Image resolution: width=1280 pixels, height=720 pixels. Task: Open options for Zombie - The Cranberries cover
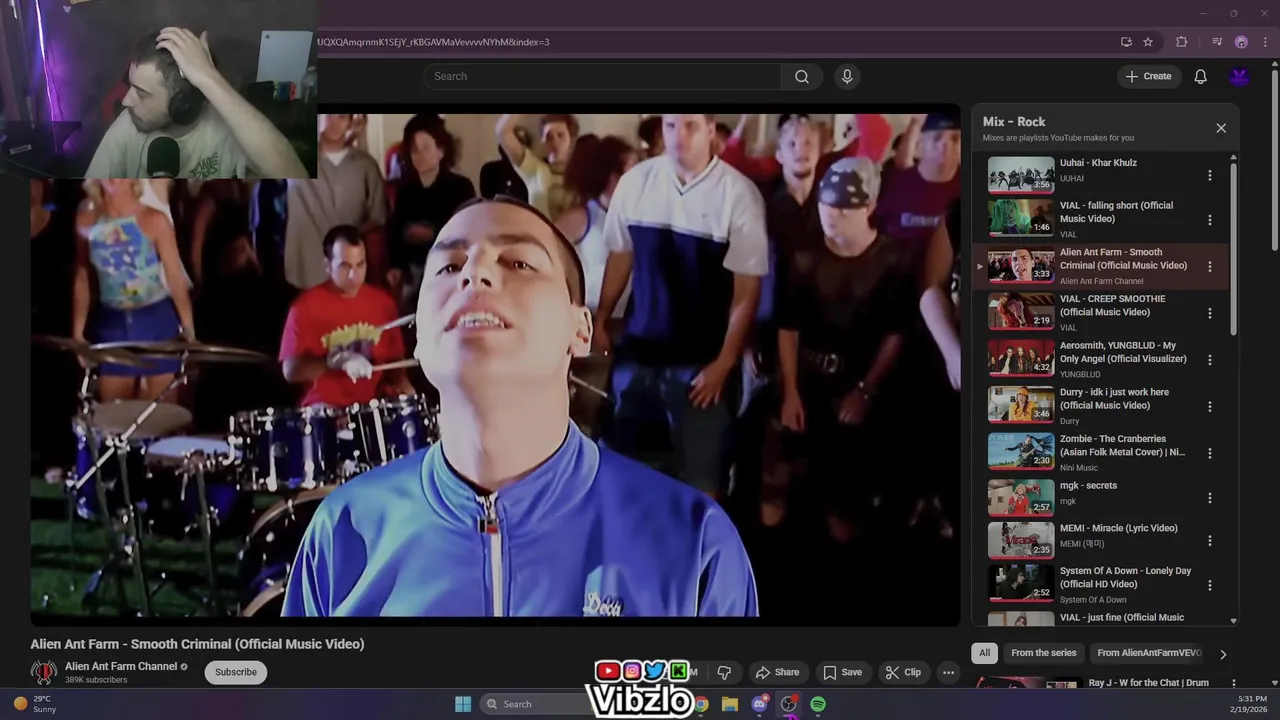coord(1209,453)
